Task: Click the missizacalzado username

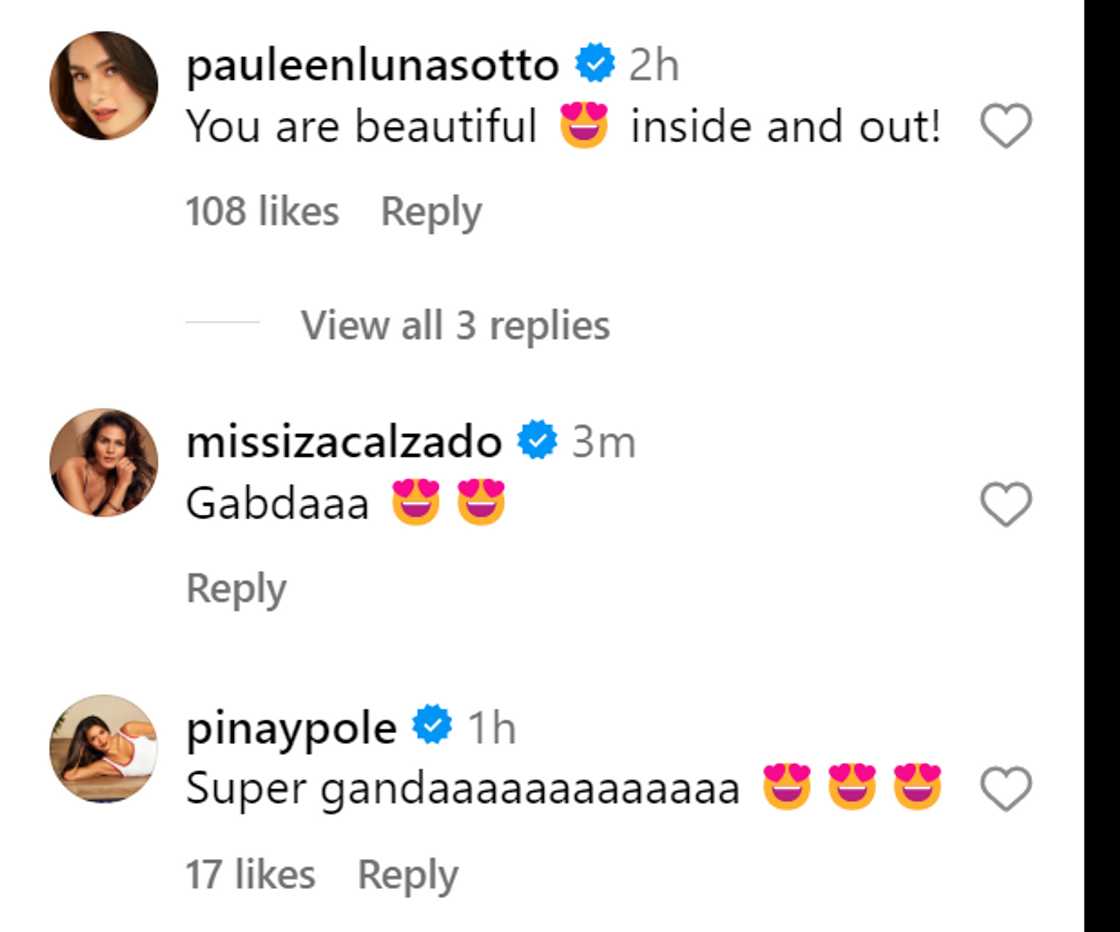Action: (x=344, y=441)
